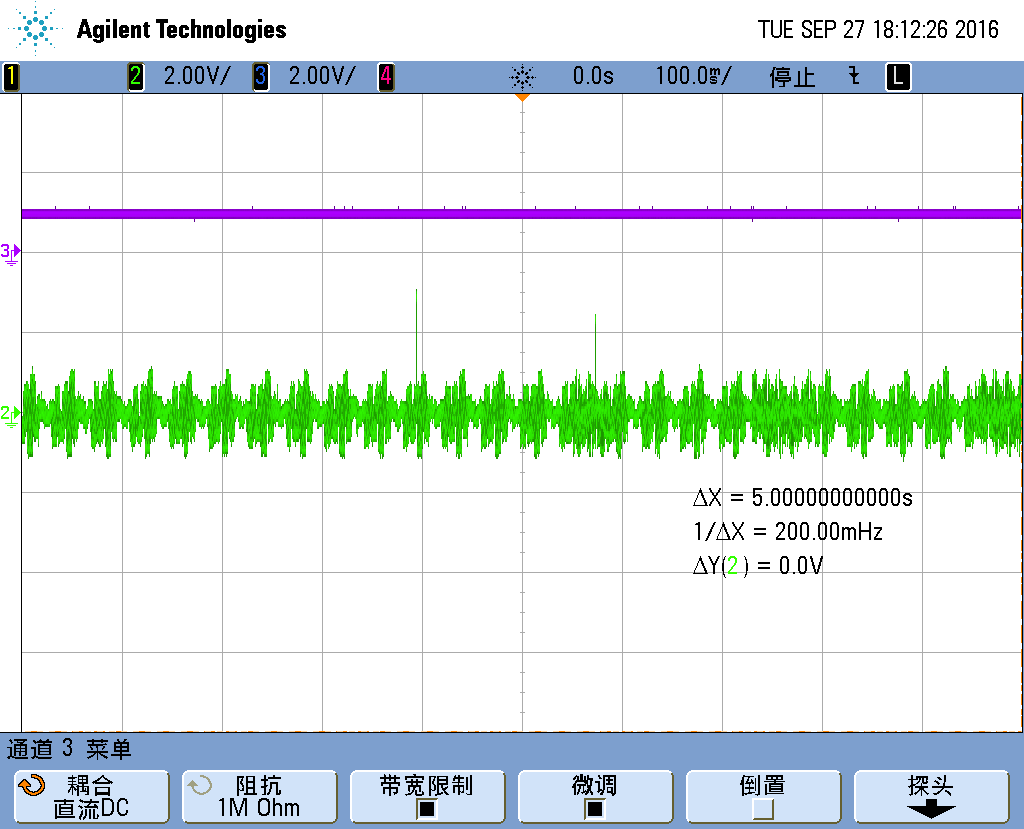Click channel 2 scale 2.00V/ value

point(197,76)
